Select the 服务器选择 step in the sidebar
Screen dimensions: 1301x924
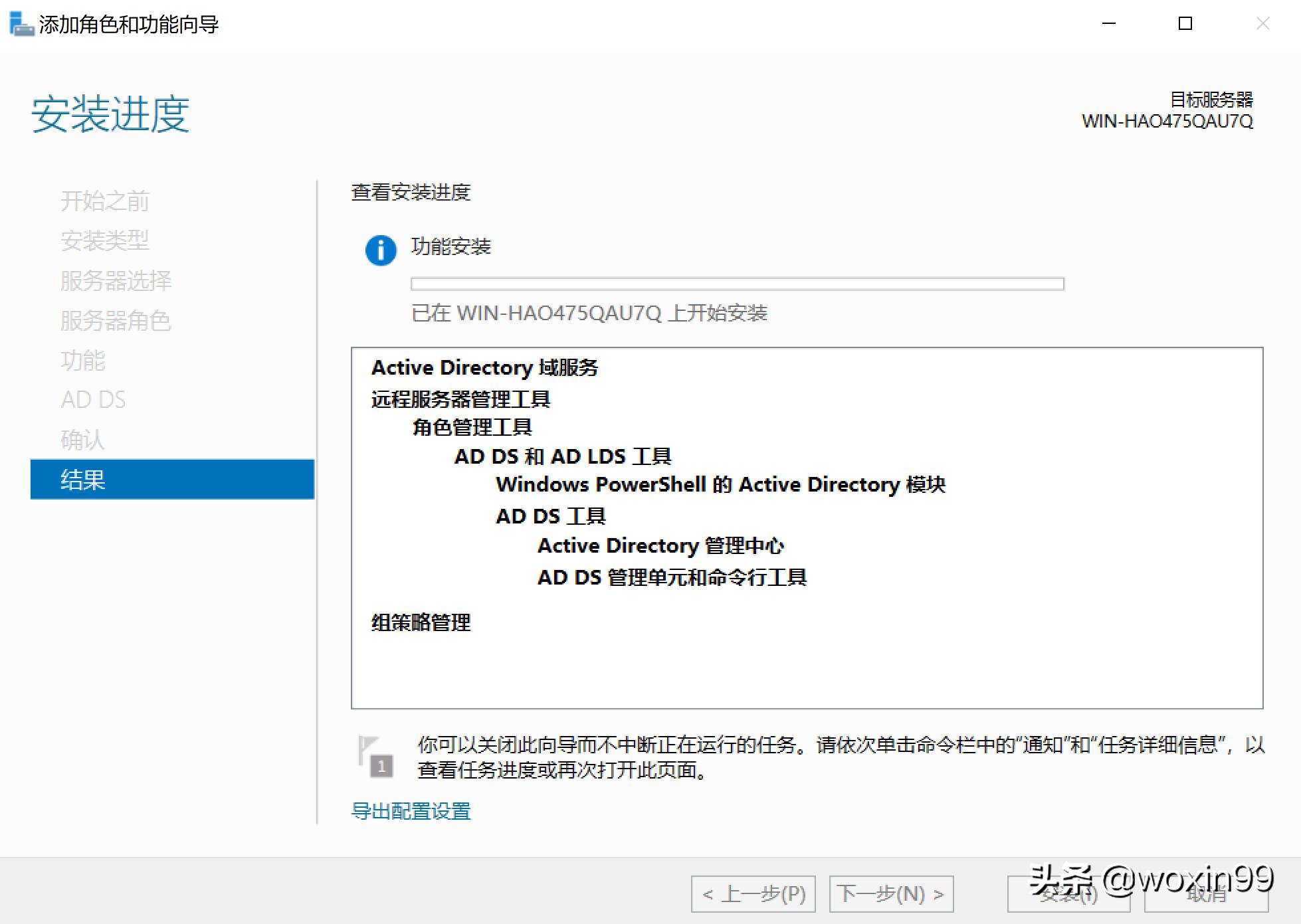click(116, 281)
